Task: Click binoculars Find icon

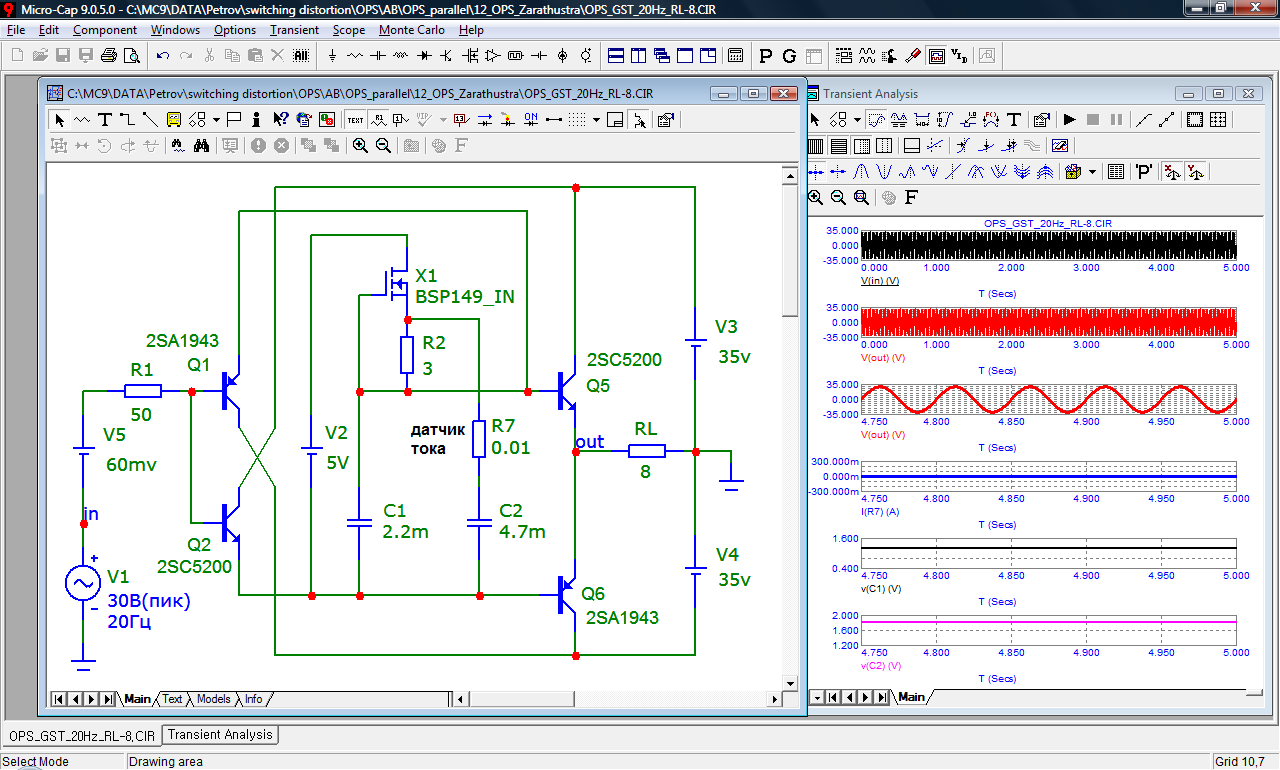Action: (x=201, y=145)
